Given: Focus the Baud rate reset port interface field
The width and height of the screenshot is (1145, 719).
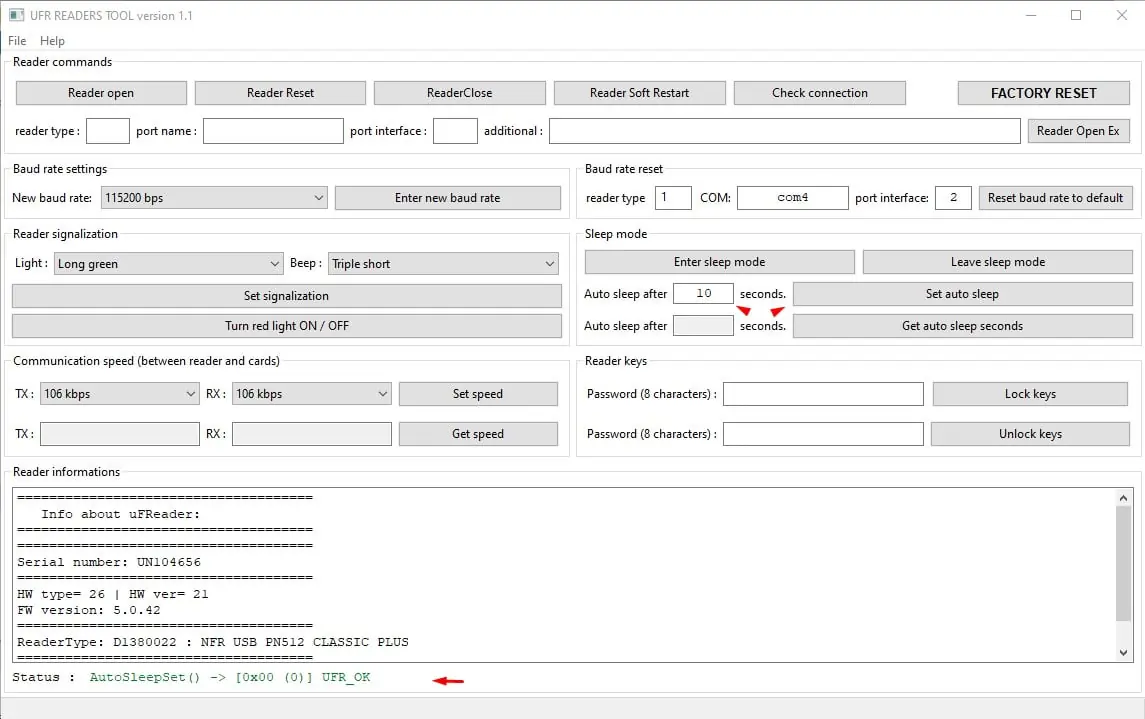Looking at the screenshot, I should [x=953, y=198].
